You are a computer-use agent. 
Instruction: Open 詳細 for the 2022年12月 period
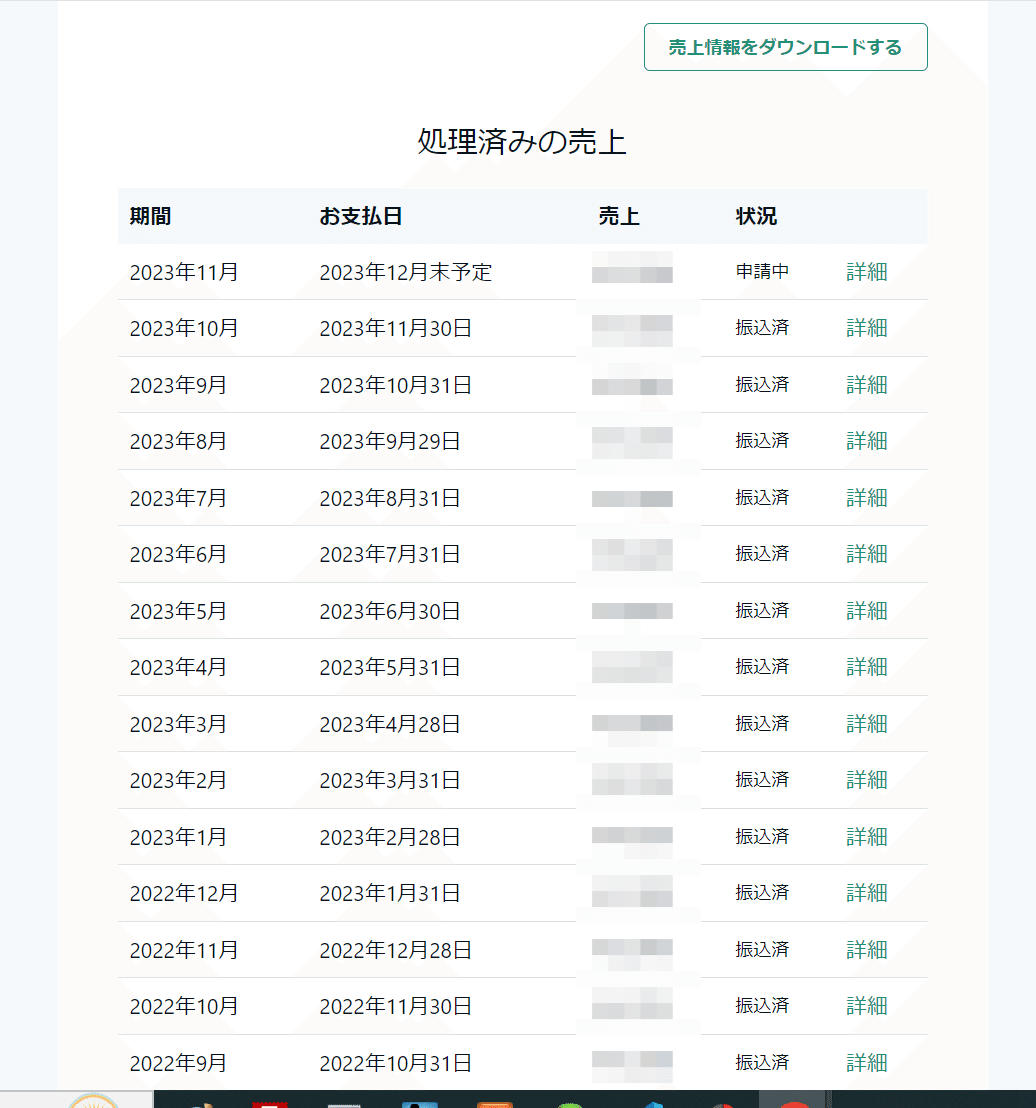pos(866,893)
